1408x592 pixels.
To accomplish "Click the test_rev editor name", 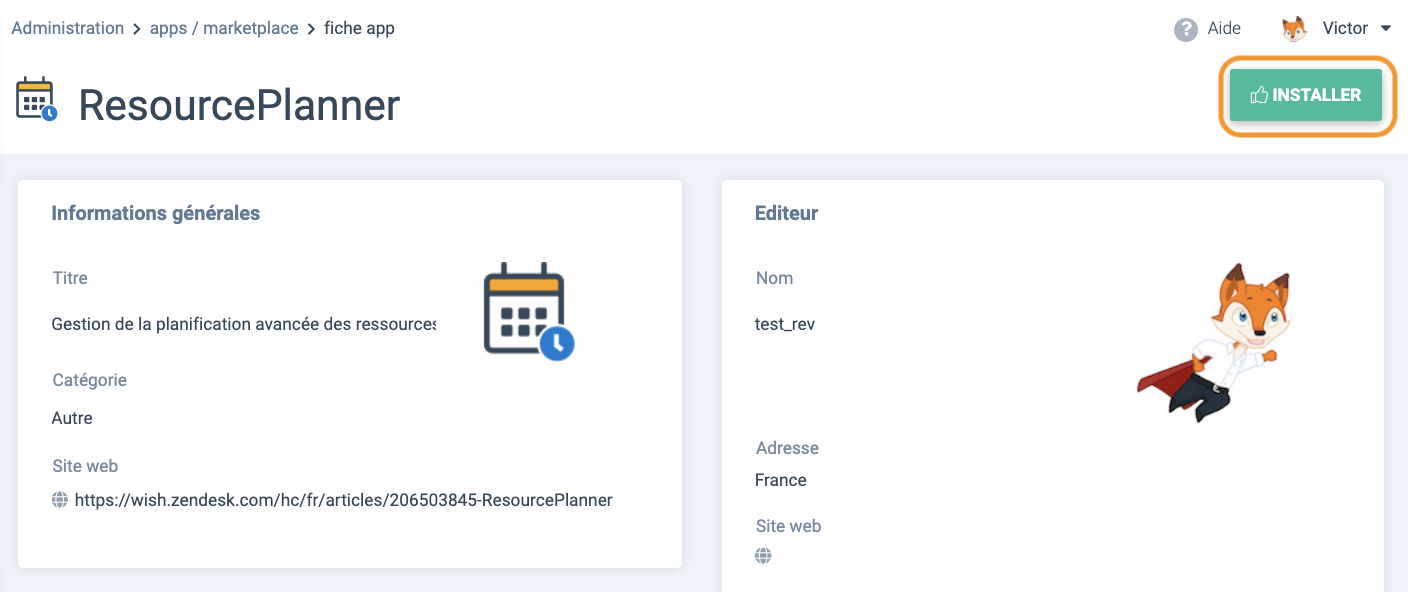I will (x=785, y=324).
